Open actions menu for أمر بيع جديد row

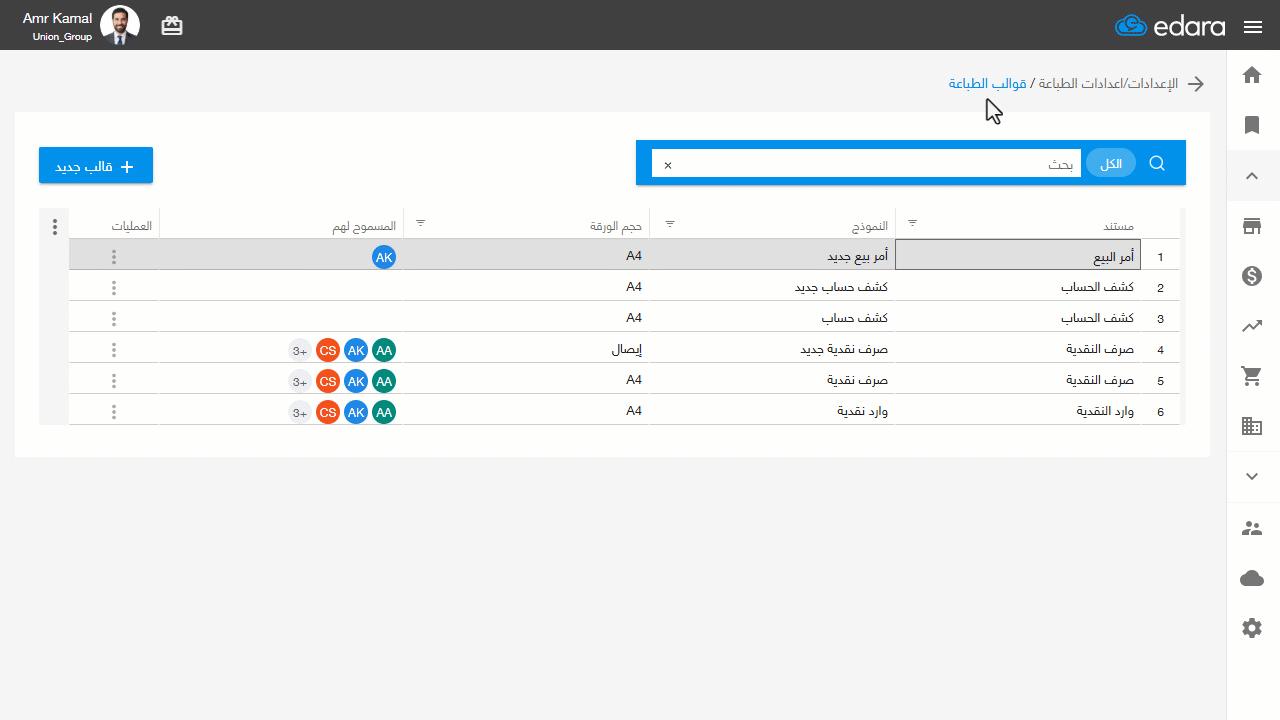coord(114,257)
